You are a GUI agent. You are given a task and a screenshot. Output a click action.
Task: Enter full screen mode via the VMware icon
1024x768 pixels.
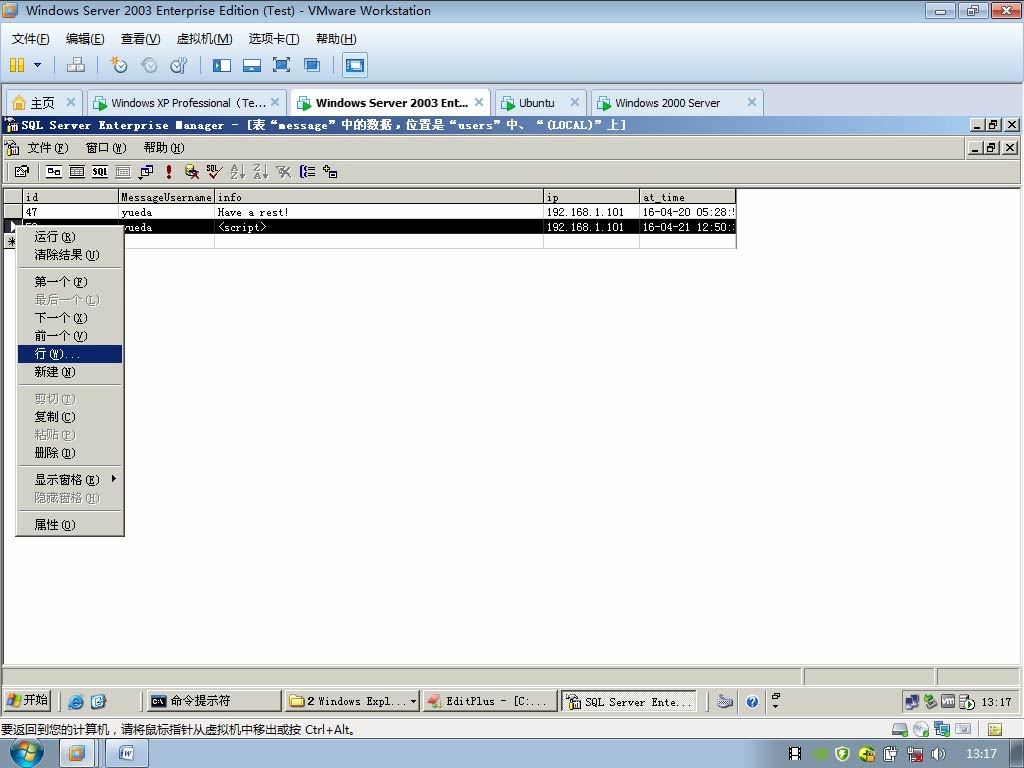pos(281,65)
